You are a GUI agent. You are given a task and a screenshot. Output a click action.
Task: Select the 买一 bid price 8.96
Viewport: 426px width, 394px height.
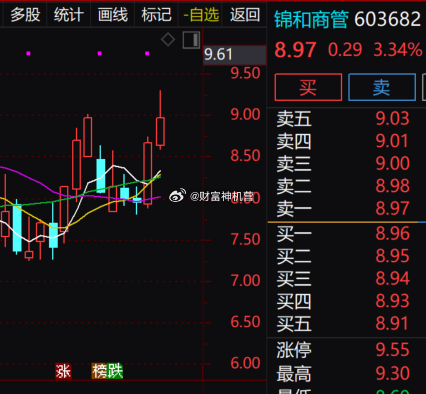[x=392, y=233]
